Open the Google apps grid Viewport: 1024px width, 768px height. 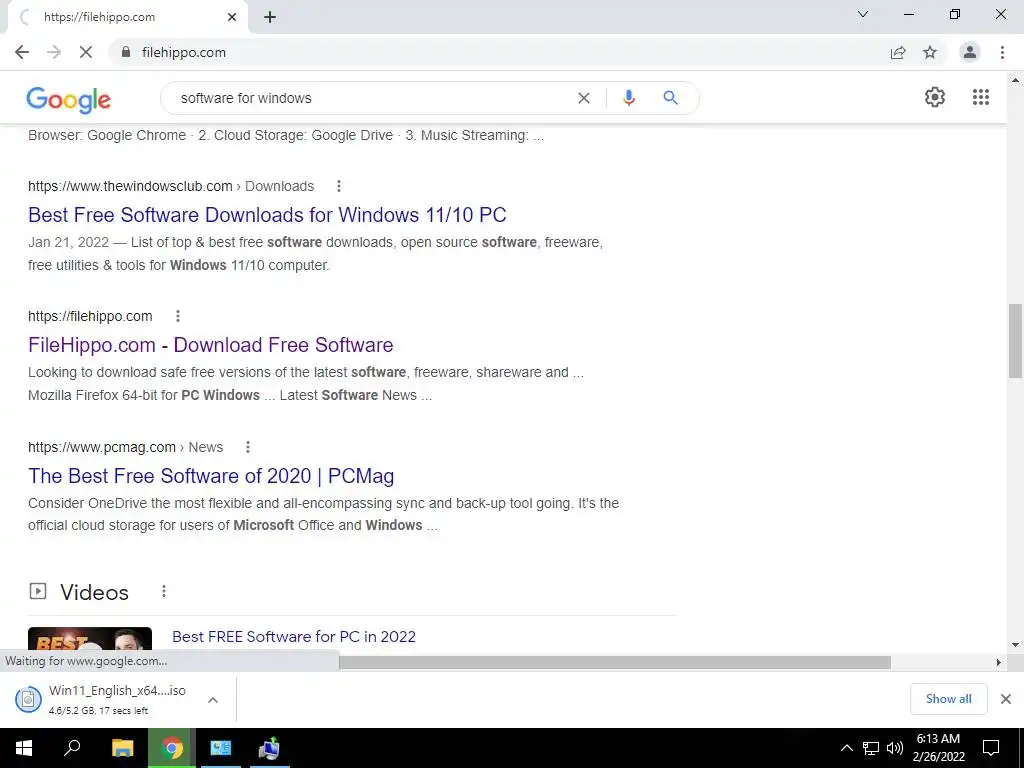[981, 97]
